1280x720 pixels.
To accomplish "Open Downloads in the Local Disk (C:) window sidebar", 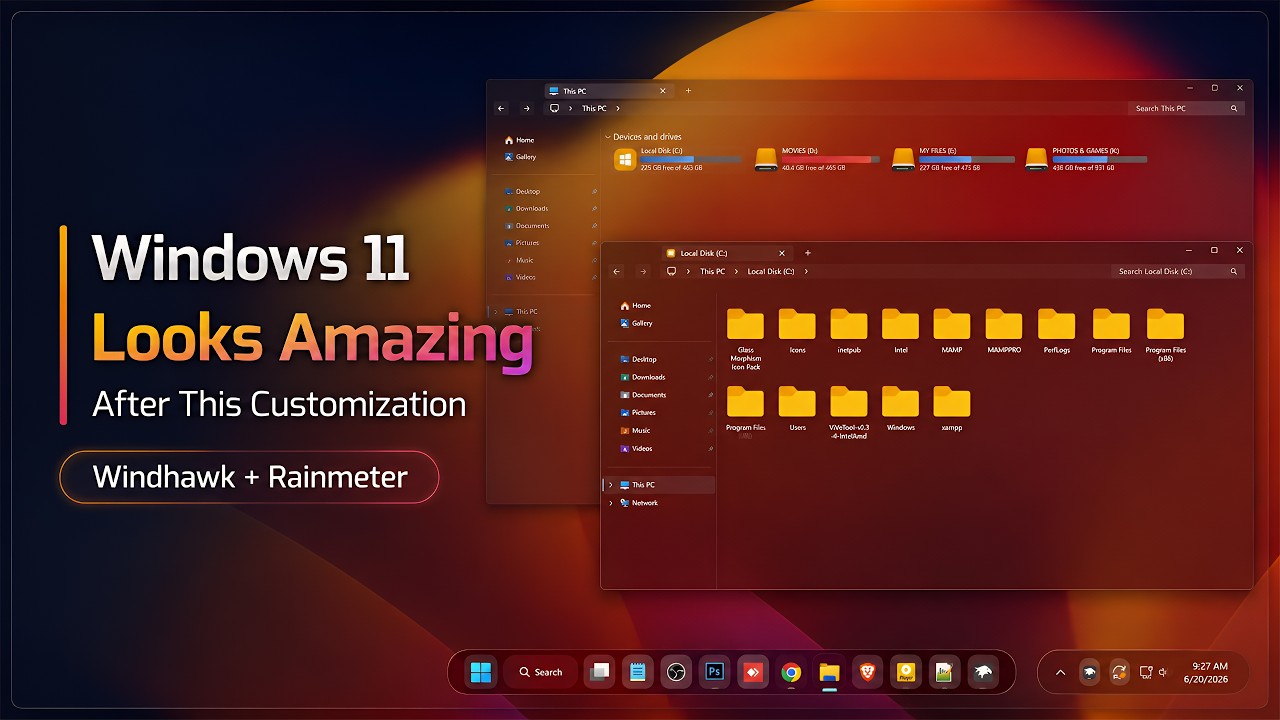I will [643, 377].
